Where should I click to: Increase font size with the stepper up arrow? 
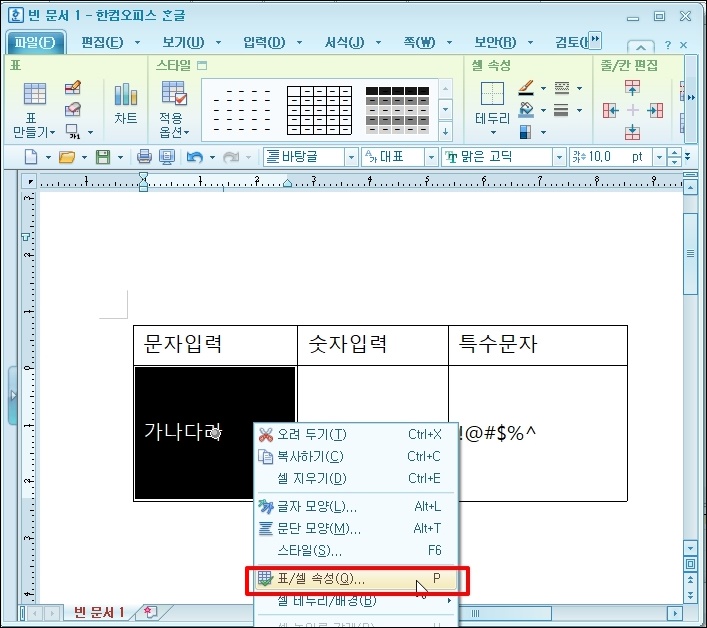674,153
